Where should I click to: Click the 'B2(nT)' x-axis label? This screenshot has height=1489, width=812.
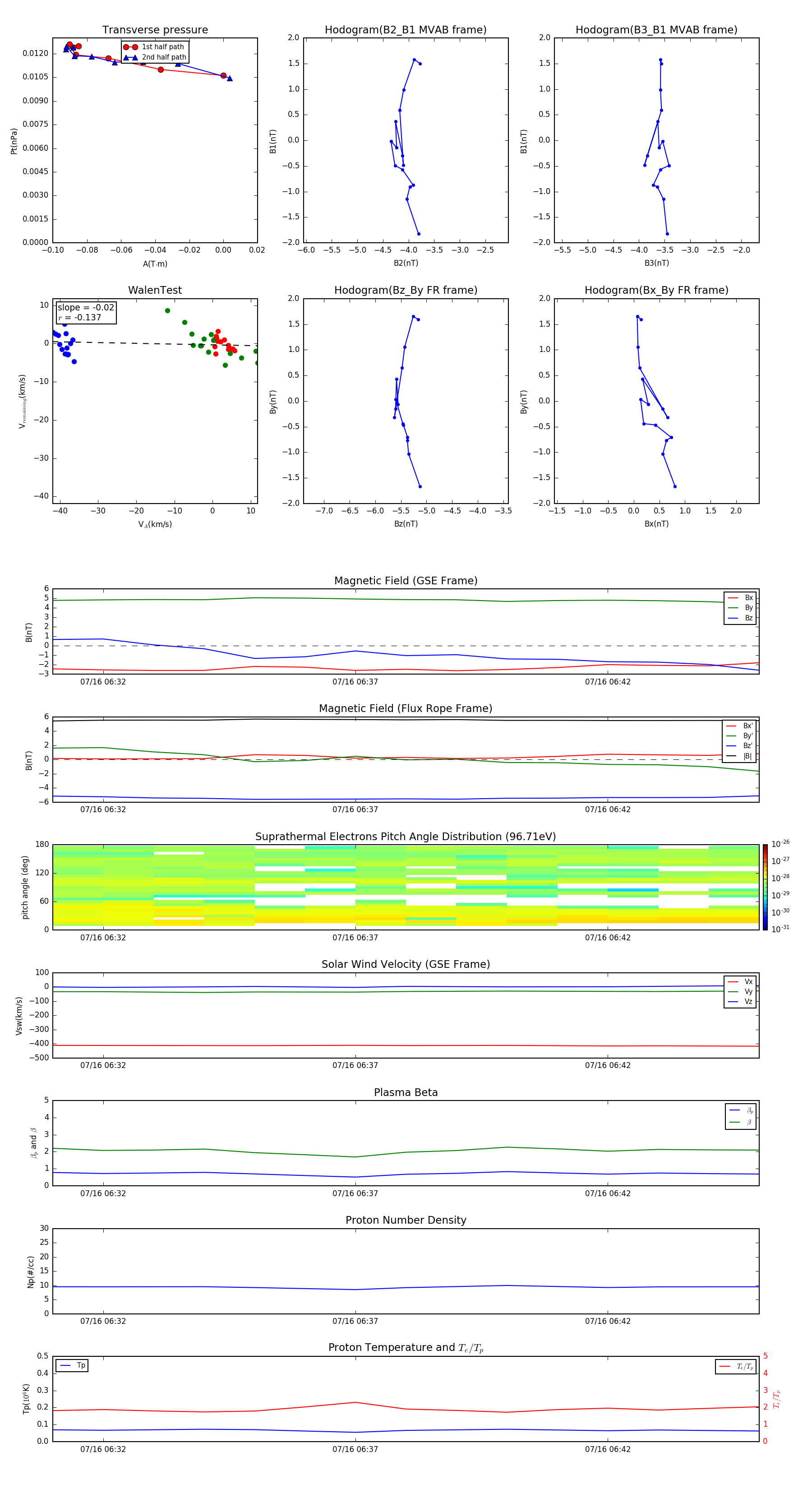click(x=406, y=263)
